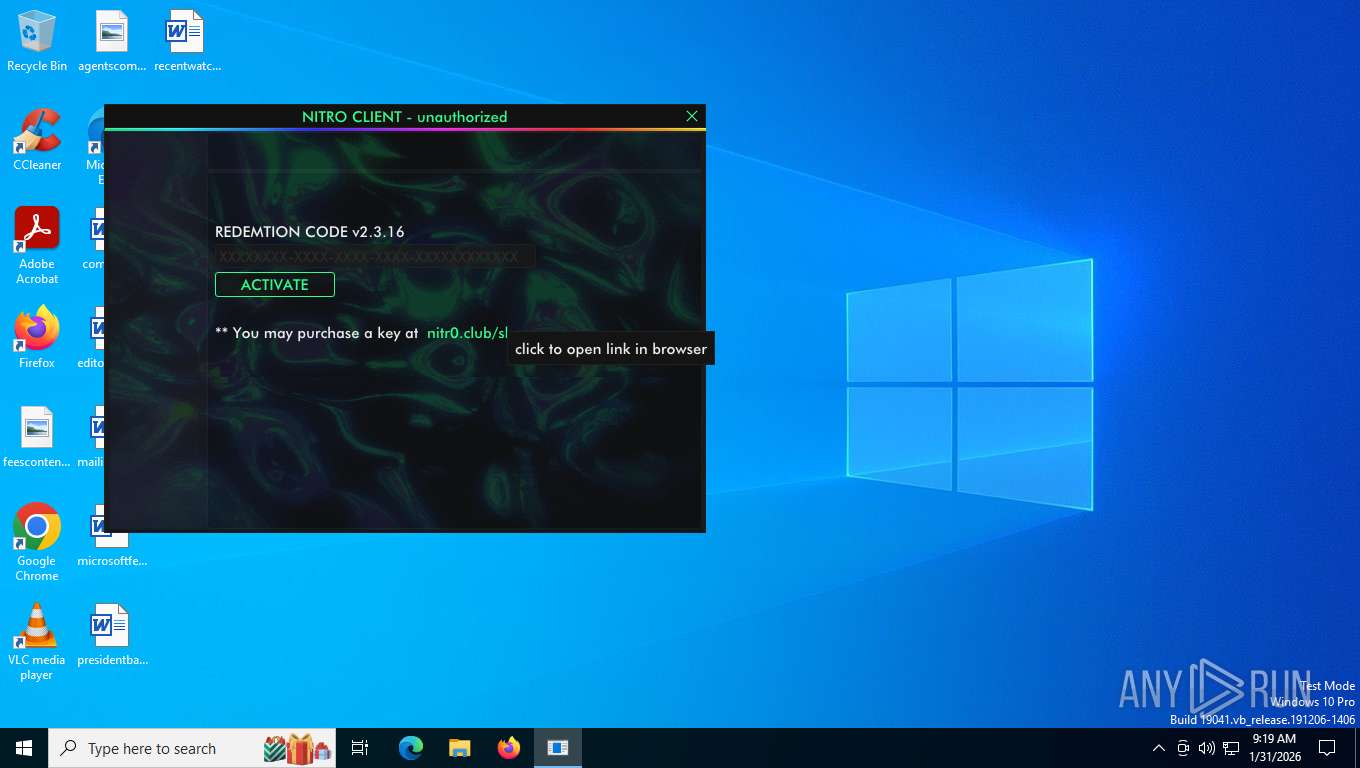The image size is (1360, 768).
Task: Launch CCleaner from the desktop
Action: pos(37,140)
